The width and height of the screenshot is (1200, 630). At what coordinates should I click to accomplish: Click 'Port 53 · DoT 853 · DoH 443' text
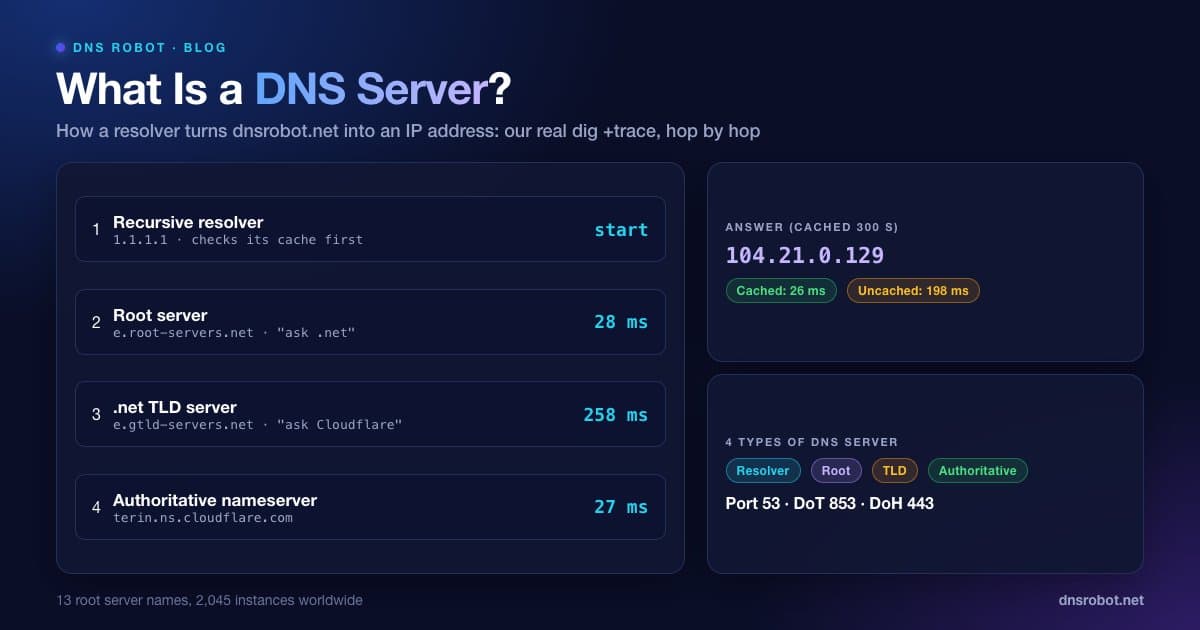point(830,504)
